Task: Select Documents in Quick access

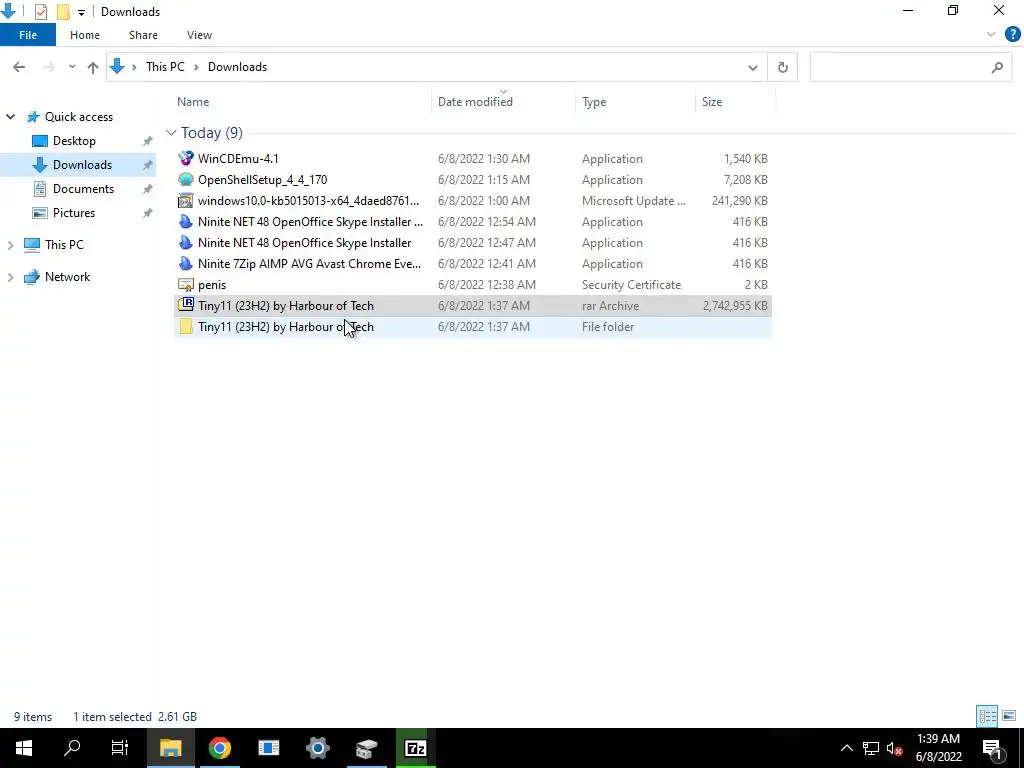Action: pos(83,189)
